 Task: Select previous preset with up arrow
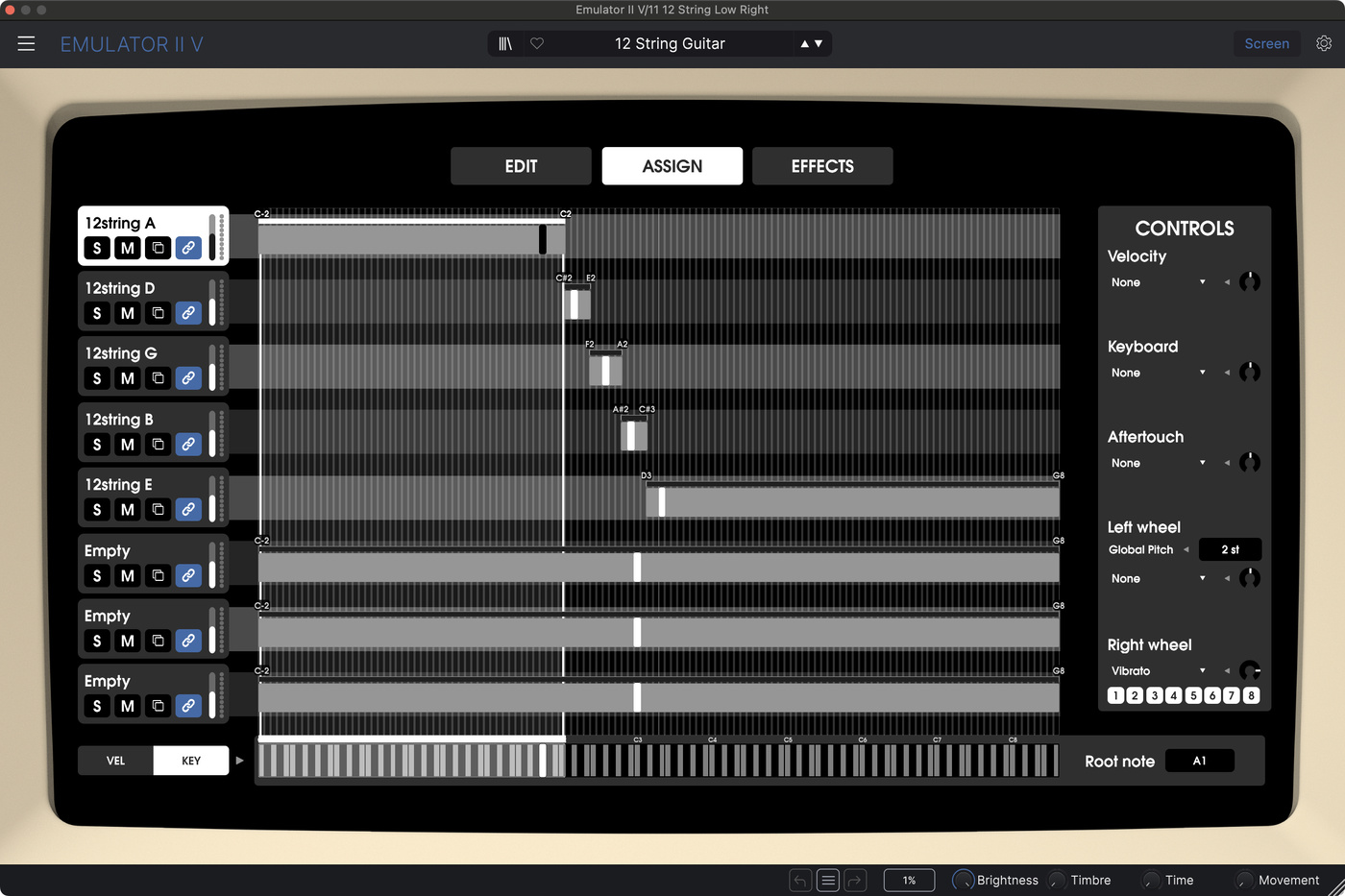click(x=805, y=44)
